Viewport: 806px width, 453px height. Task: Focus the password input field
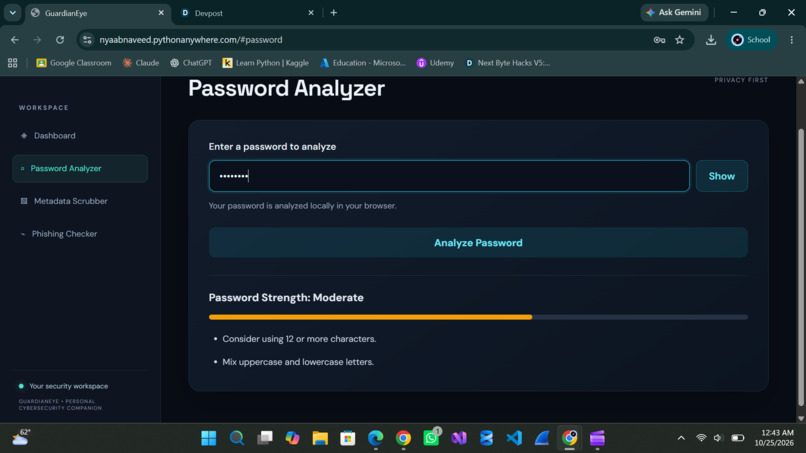tap(449, 176)
